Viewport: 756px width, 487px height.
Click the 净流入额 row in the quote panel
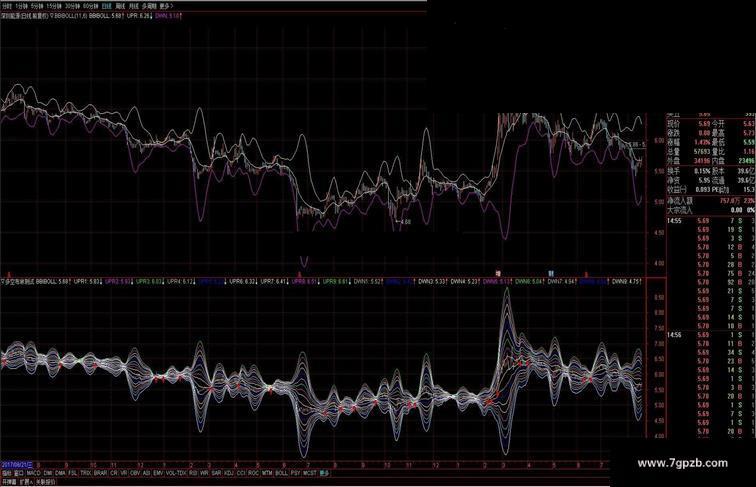coord(711,200)
